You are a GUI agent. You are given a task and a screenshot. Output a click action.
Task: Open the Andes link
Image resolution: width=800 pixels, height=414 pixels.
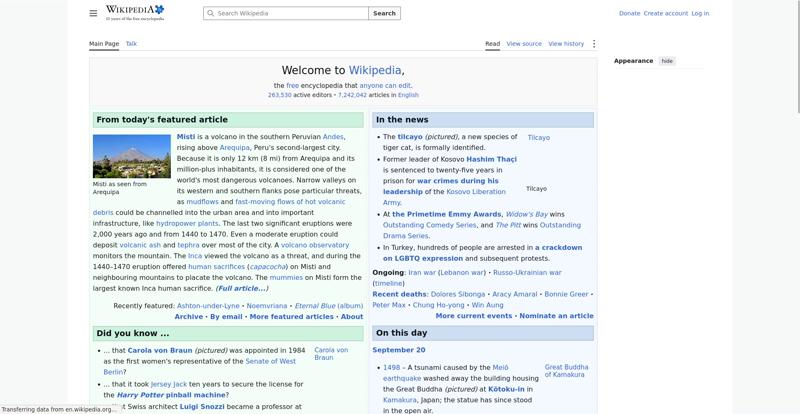333,137
